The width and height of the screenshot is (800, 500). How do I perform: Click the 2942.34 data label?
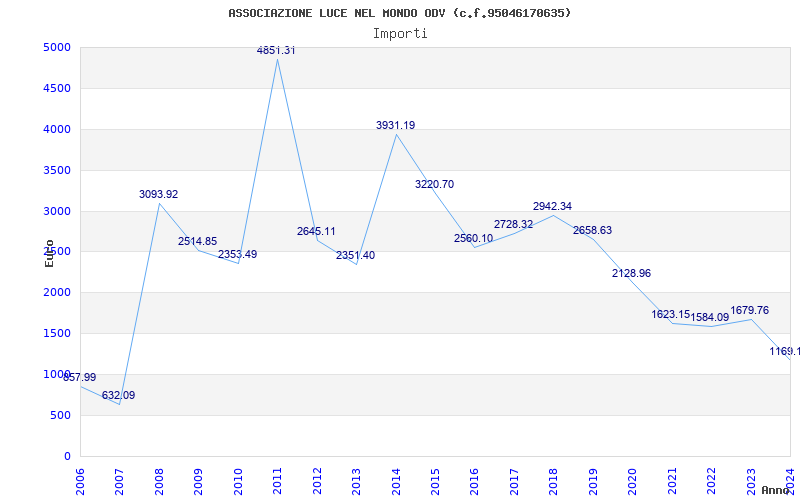pos(553,207)
